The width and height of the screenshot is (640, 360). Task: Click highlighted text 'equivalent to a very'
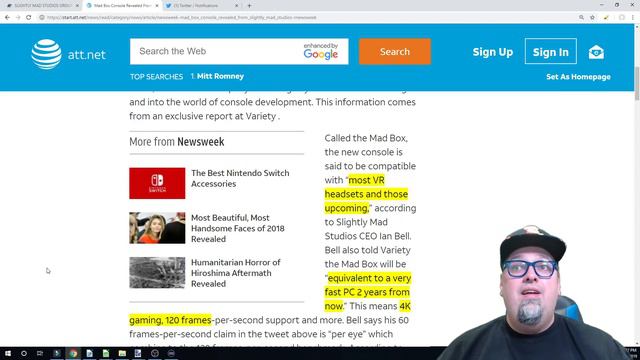pyautogui.click(x=369, y=278)
